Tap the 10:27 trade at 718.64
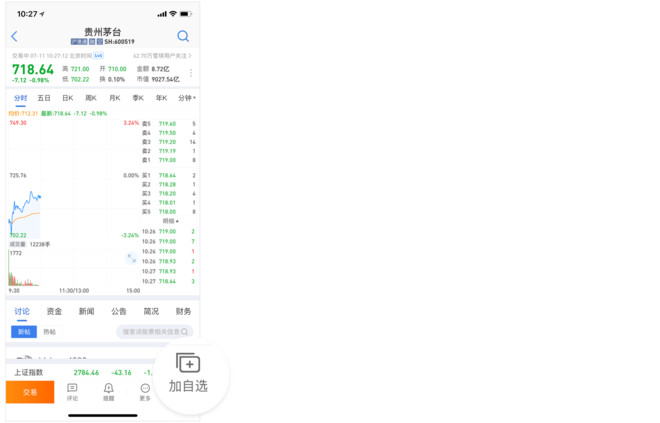The image size is (660, 423). tap(169, 281)
